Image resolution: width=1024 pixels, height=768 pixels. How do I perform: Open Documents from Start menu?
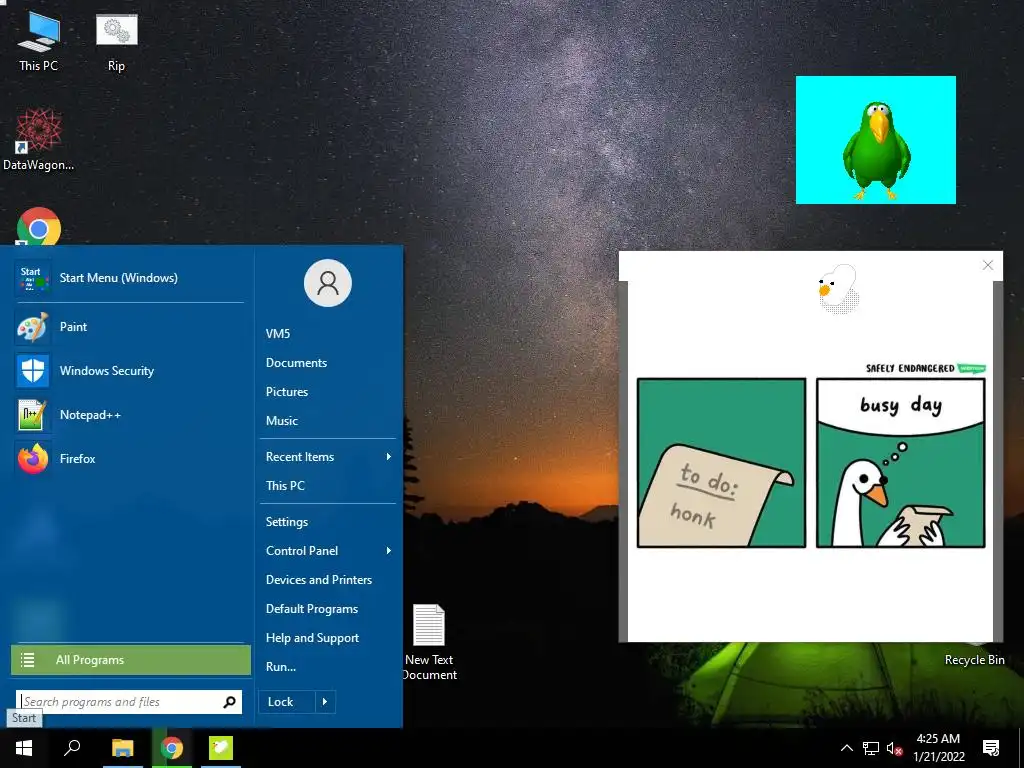[296, 362]
